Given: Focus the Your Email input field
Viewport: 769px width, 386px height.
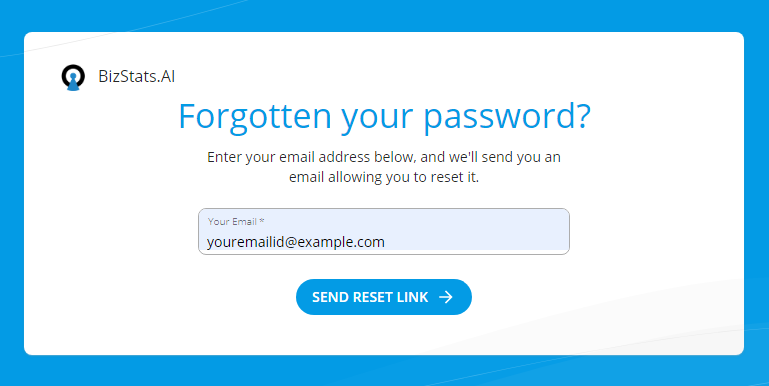Looking at the screenshot, I should [x=384, y=232].
